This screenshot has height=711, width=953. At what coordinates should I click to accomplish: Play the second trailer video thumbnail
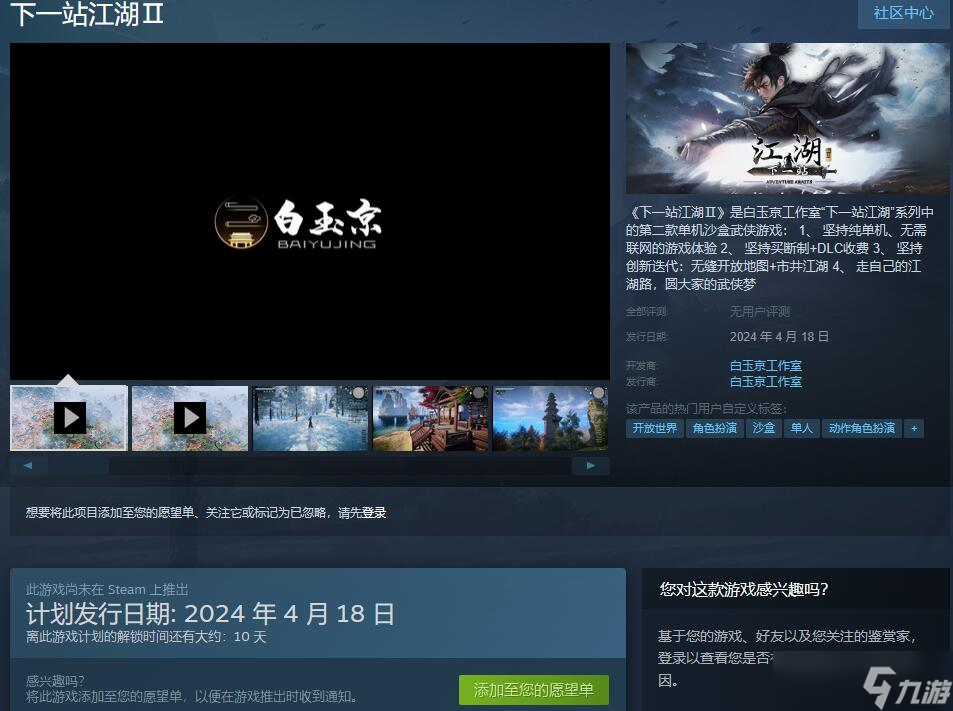click(190, 418)
